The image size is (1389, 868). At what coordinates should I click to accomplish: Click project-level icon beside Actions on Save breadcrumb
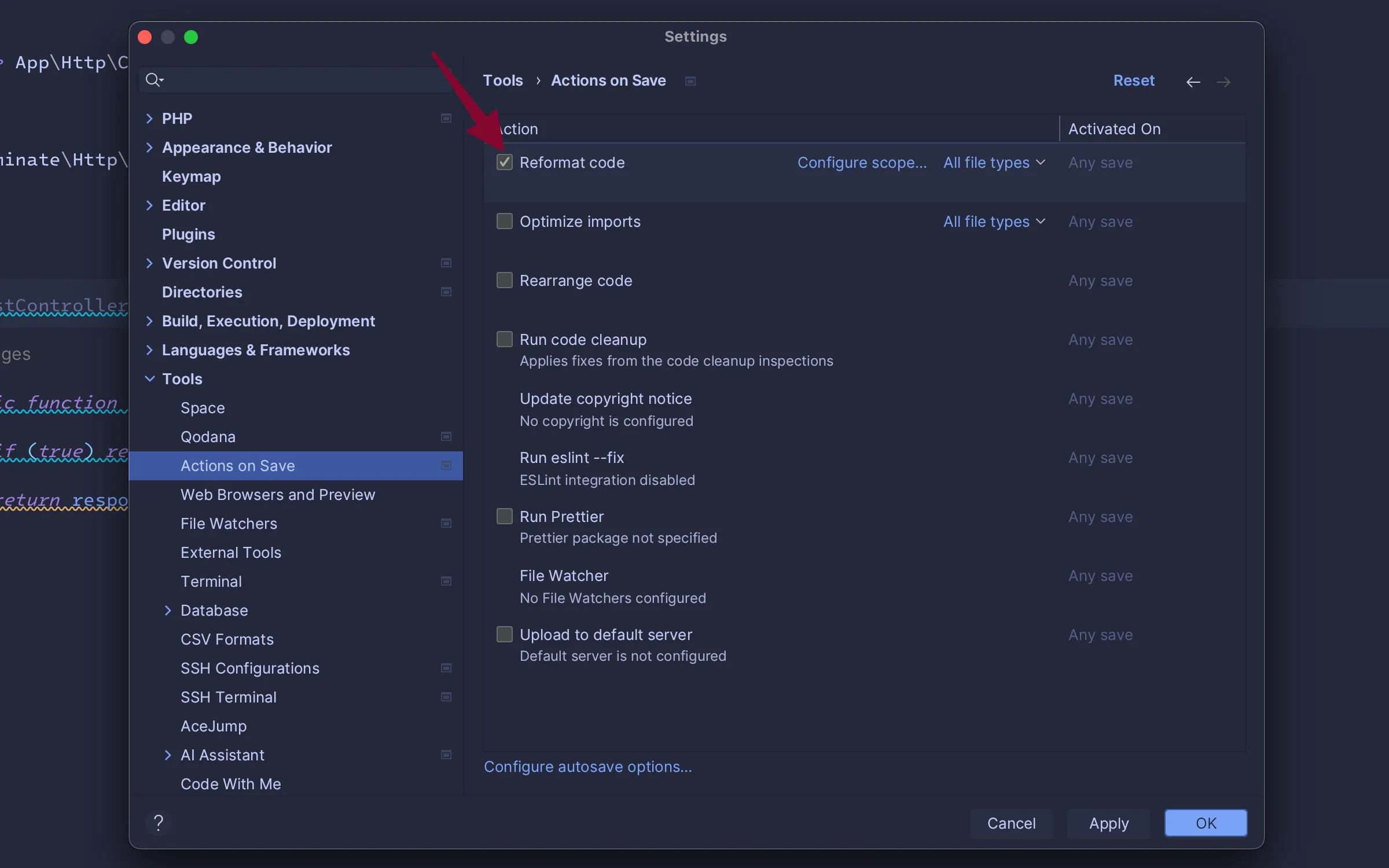coord(690,81)
